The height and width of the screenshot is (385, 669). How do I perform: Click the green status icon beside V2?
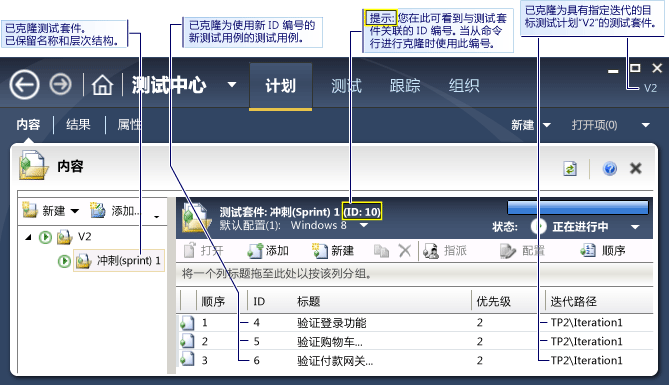click(x=45, y=237)
